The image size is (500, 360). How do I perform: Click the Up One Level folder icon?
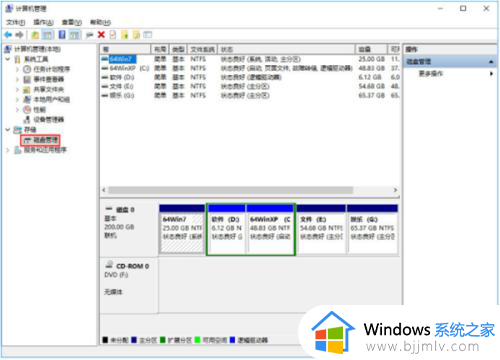[x=35, y=35]
